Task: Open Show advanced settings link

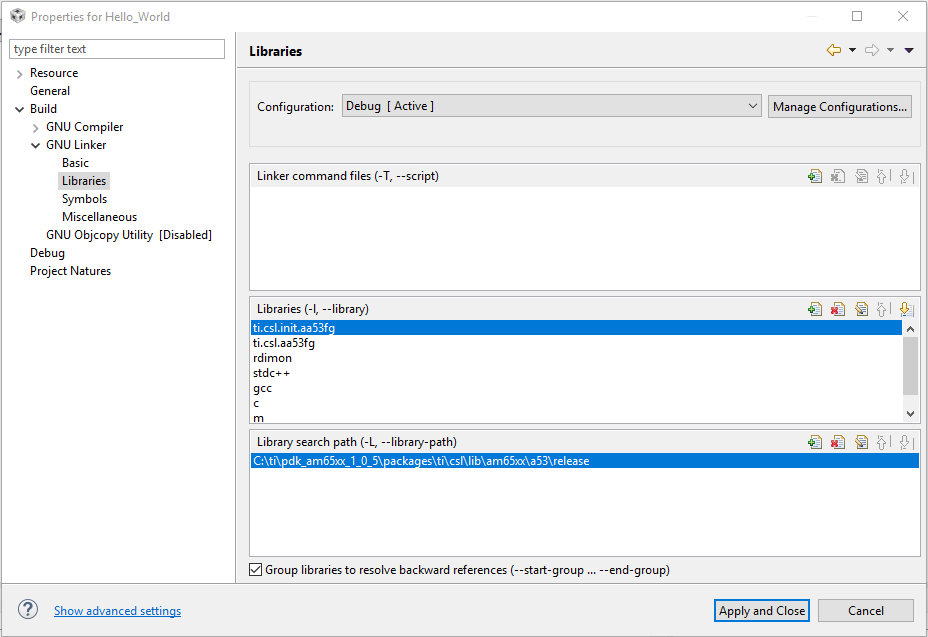Action: click(x=117, y=610)
